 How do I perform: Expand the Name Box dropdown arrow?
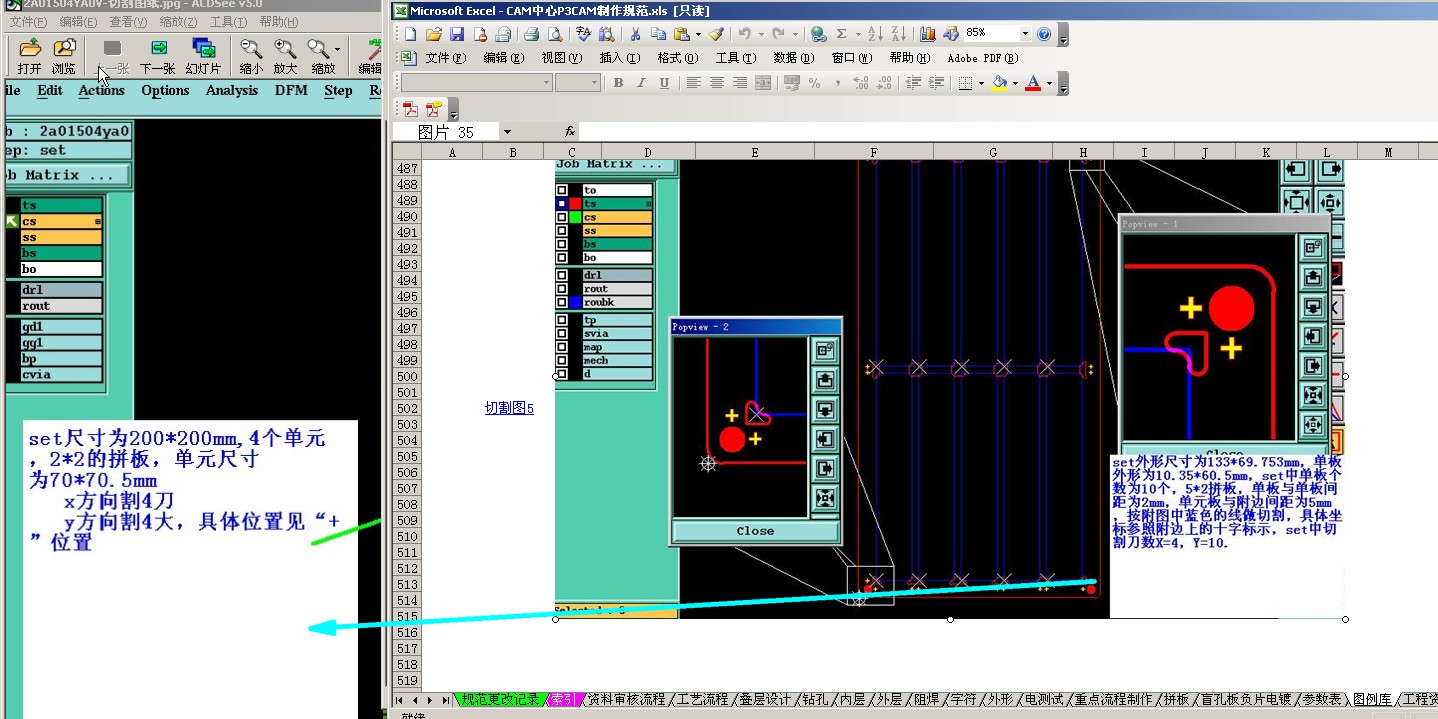[507, 132]
